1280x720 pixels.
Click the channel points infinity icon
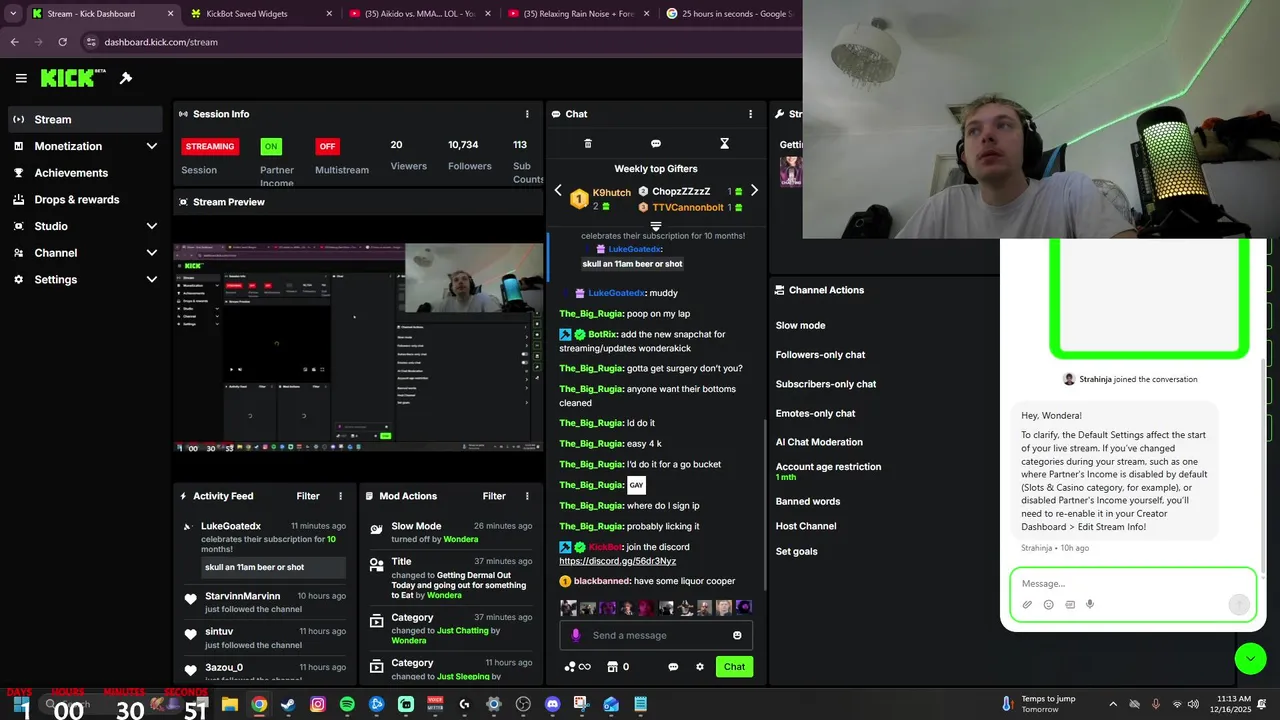tap(578, 667)
